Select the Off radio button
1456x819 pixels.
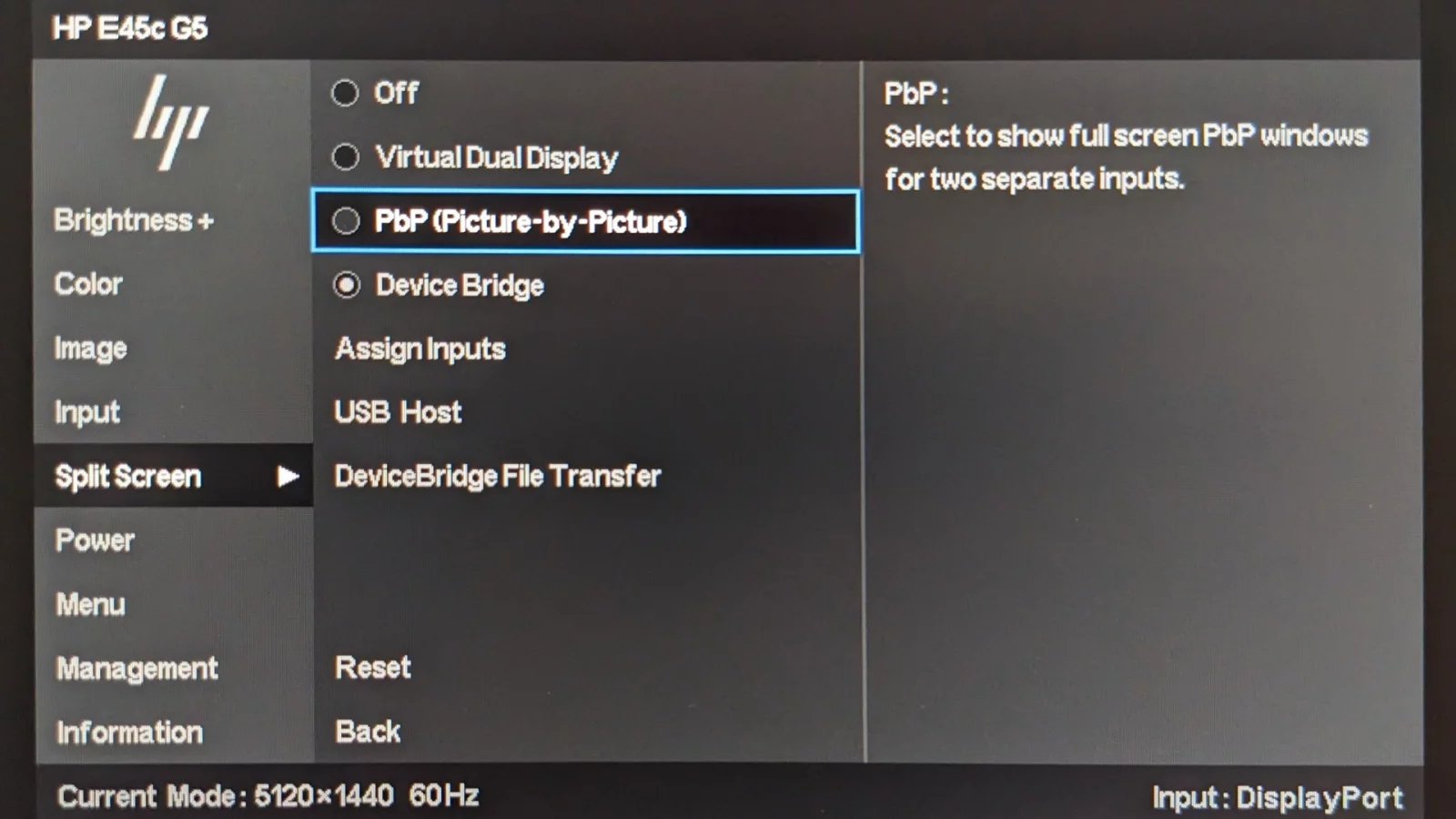pyautogui.click(x=345, y=93)
